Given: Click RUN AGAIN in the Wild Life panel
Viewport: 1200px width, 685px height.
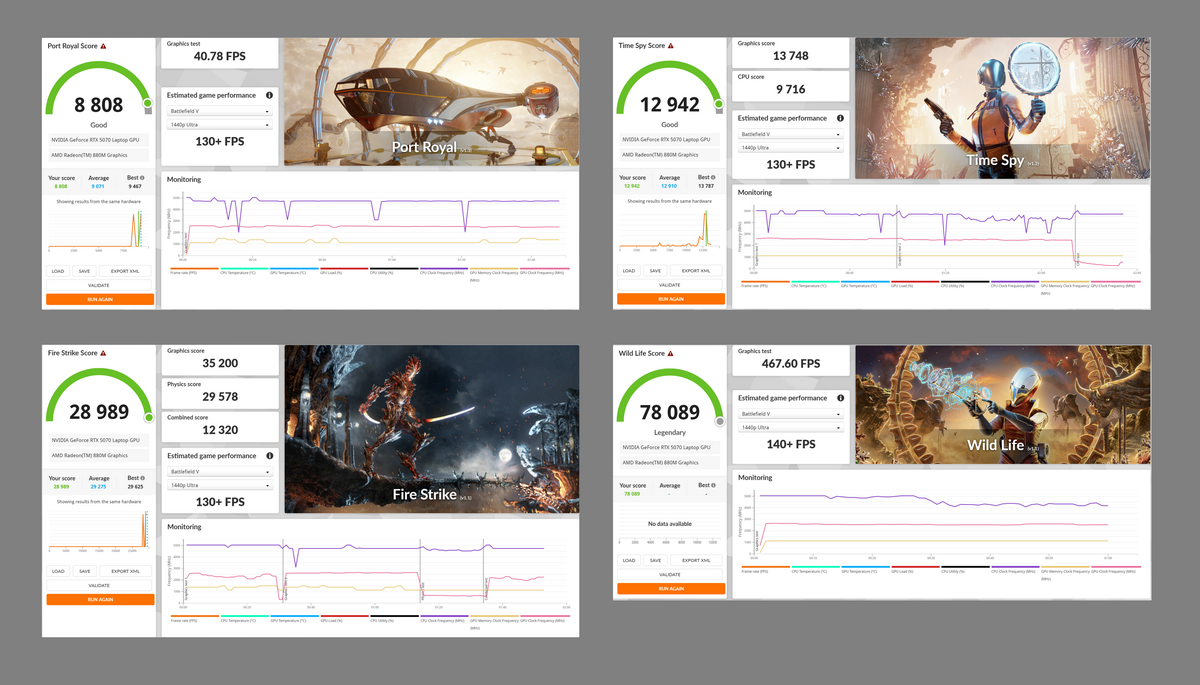Looking at the screenshot, I should point(671,589).
